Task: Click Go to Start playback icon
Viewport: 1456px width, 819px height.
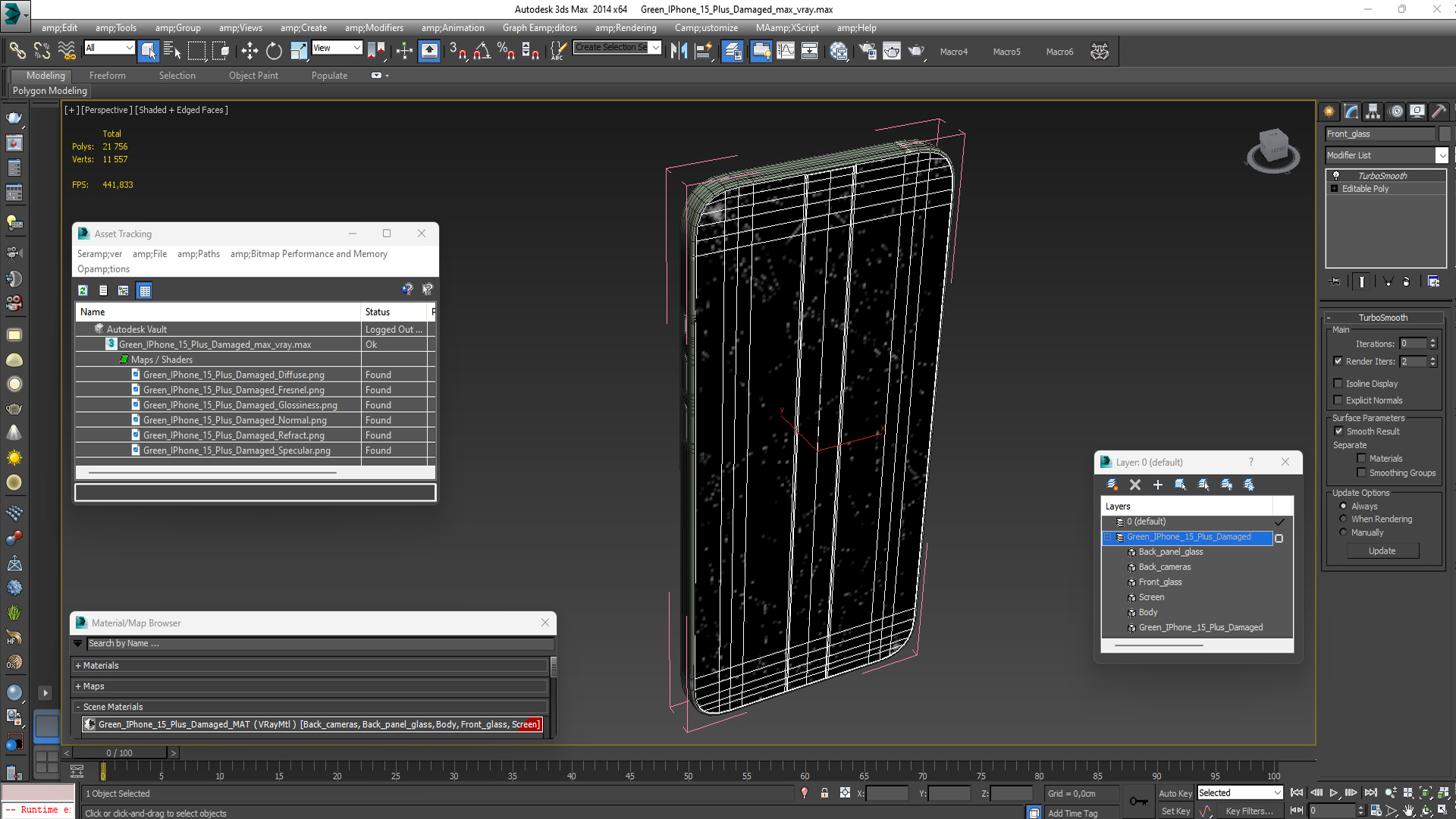Action: click(x=1297, y=792)
